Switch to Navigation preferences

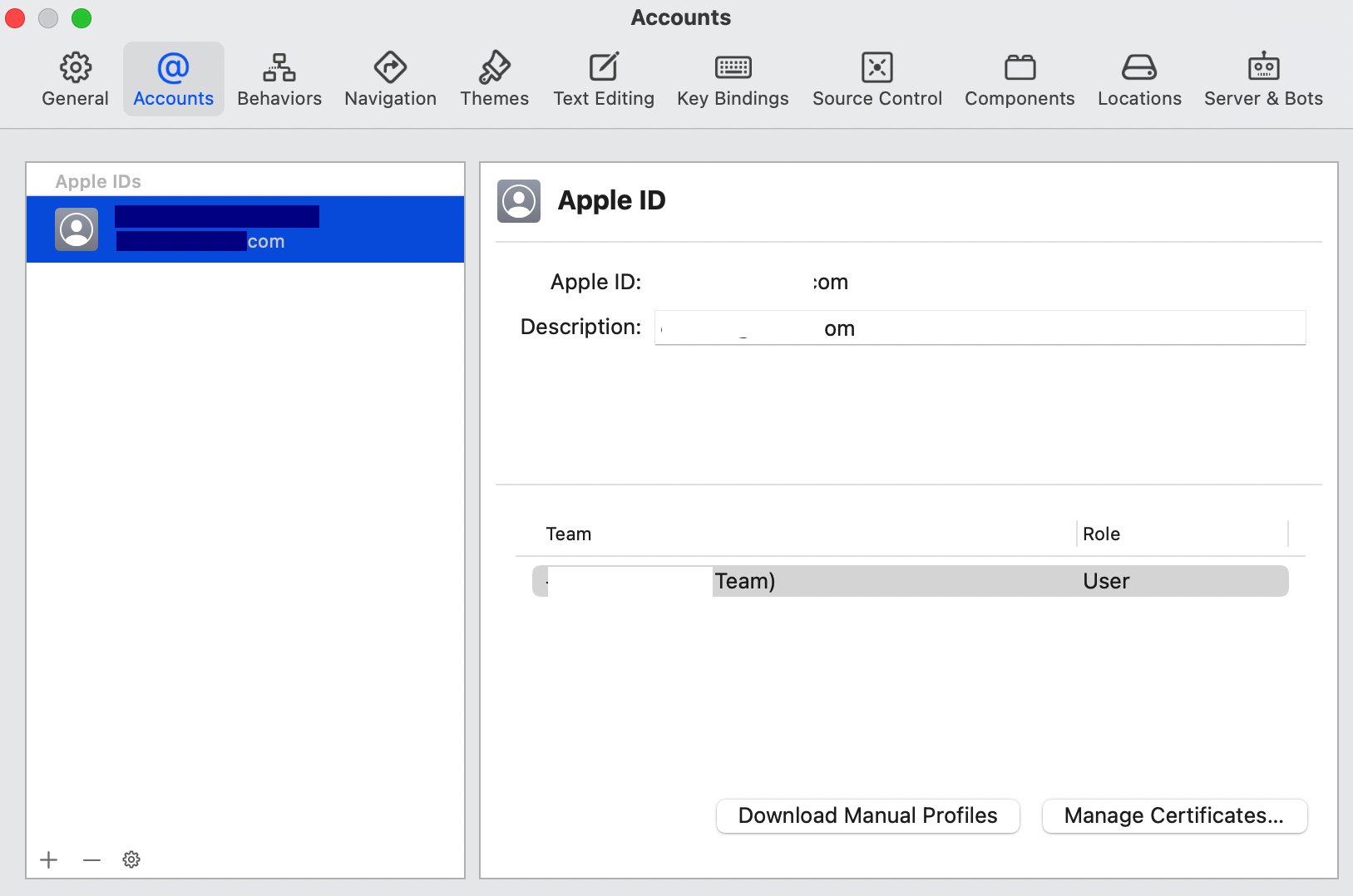[390, 79]
